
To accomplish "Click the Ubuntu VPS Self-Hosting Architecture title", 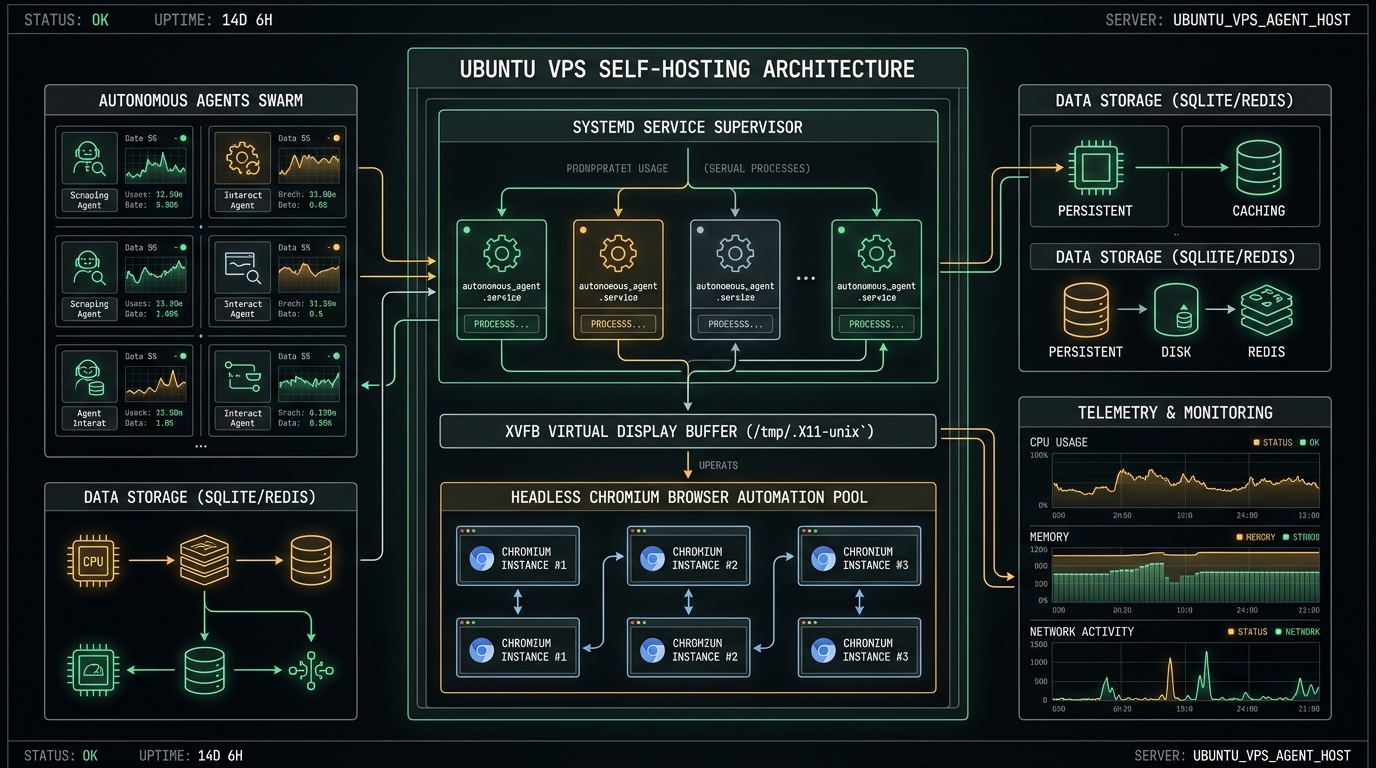I will [x=687, y=69].
